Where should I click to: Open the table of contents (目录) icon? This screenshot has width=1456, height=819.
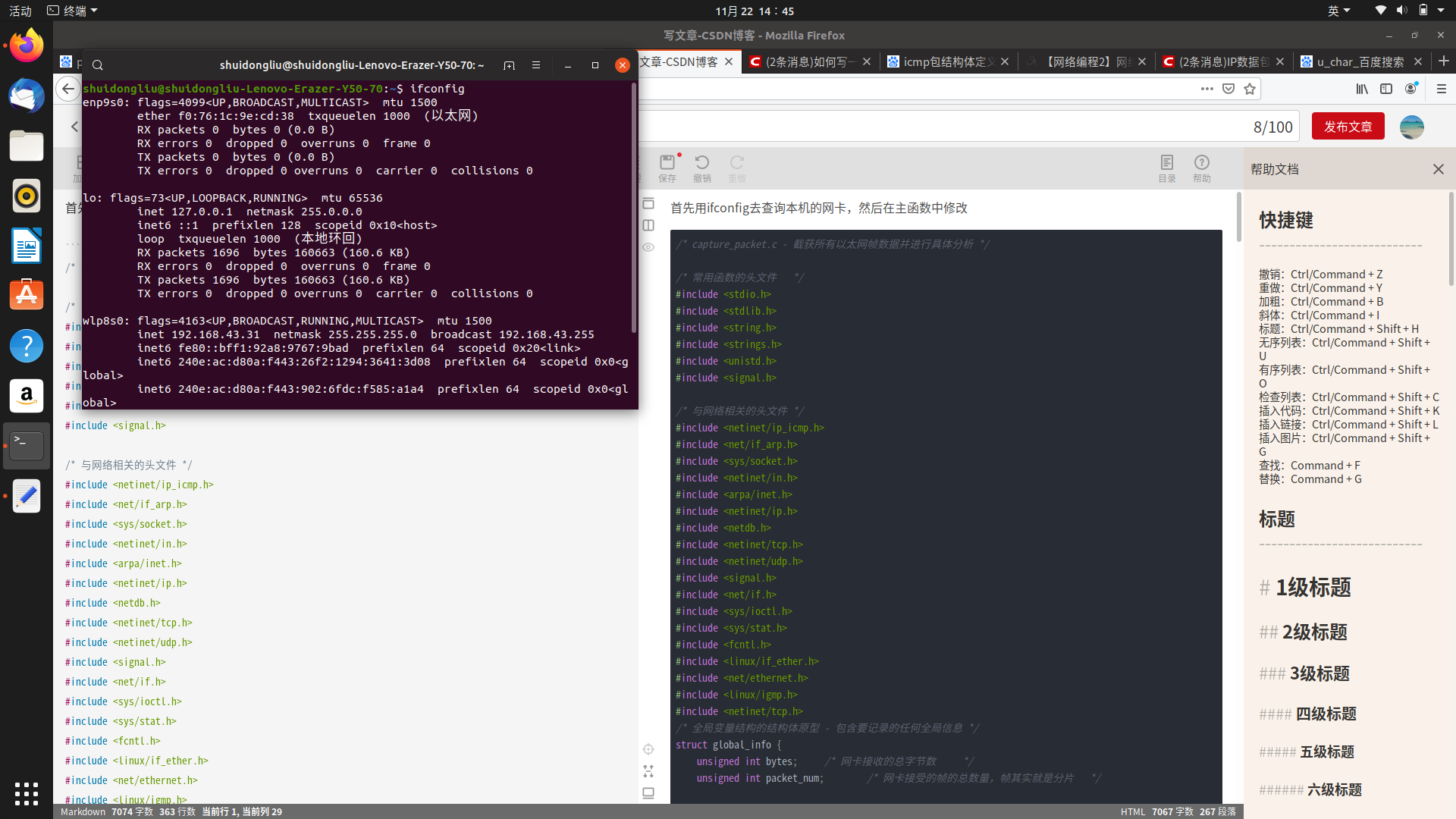pos(1166,162)
